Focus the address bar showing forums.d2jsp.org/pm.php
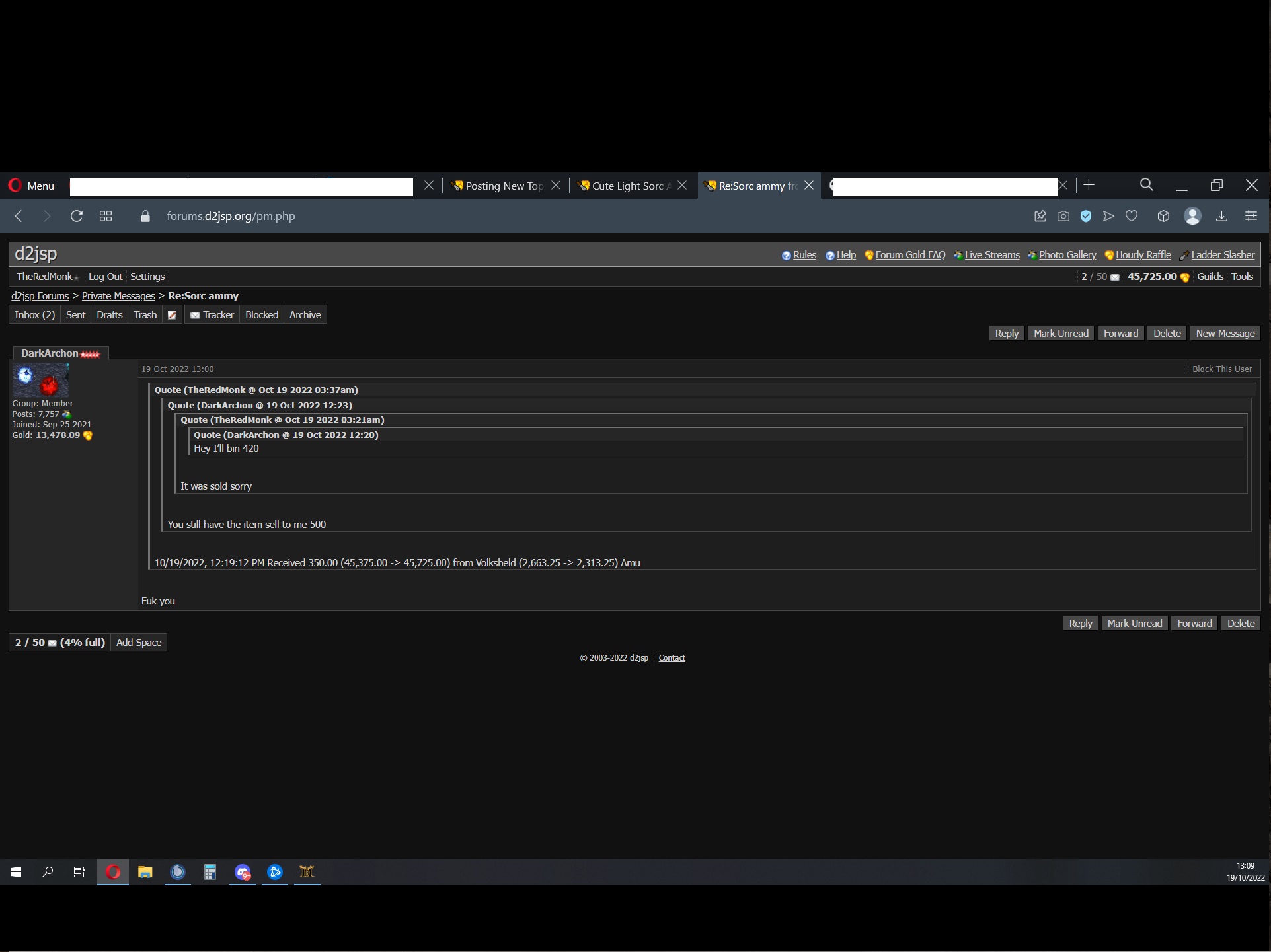This screenshot has width=1271, height=952. [x=231, y=216]
